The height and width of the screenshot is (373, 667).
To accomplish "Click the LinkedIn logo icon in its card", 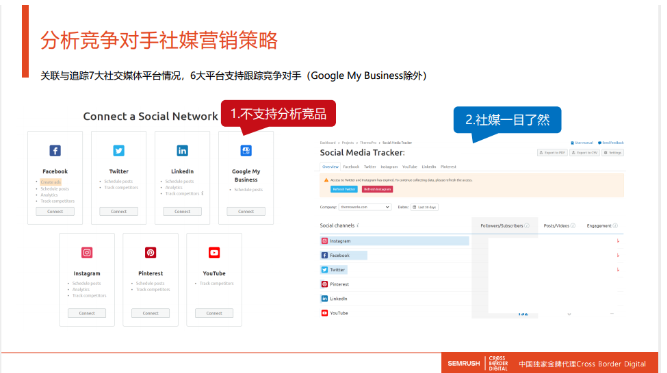I will click(182, 151).
